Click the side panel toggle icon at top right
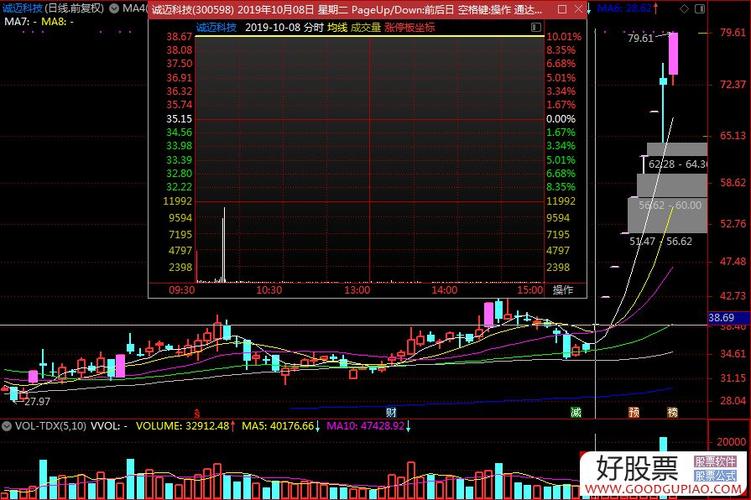This screenshot has width=751, height=500. (x=700, y=9)
